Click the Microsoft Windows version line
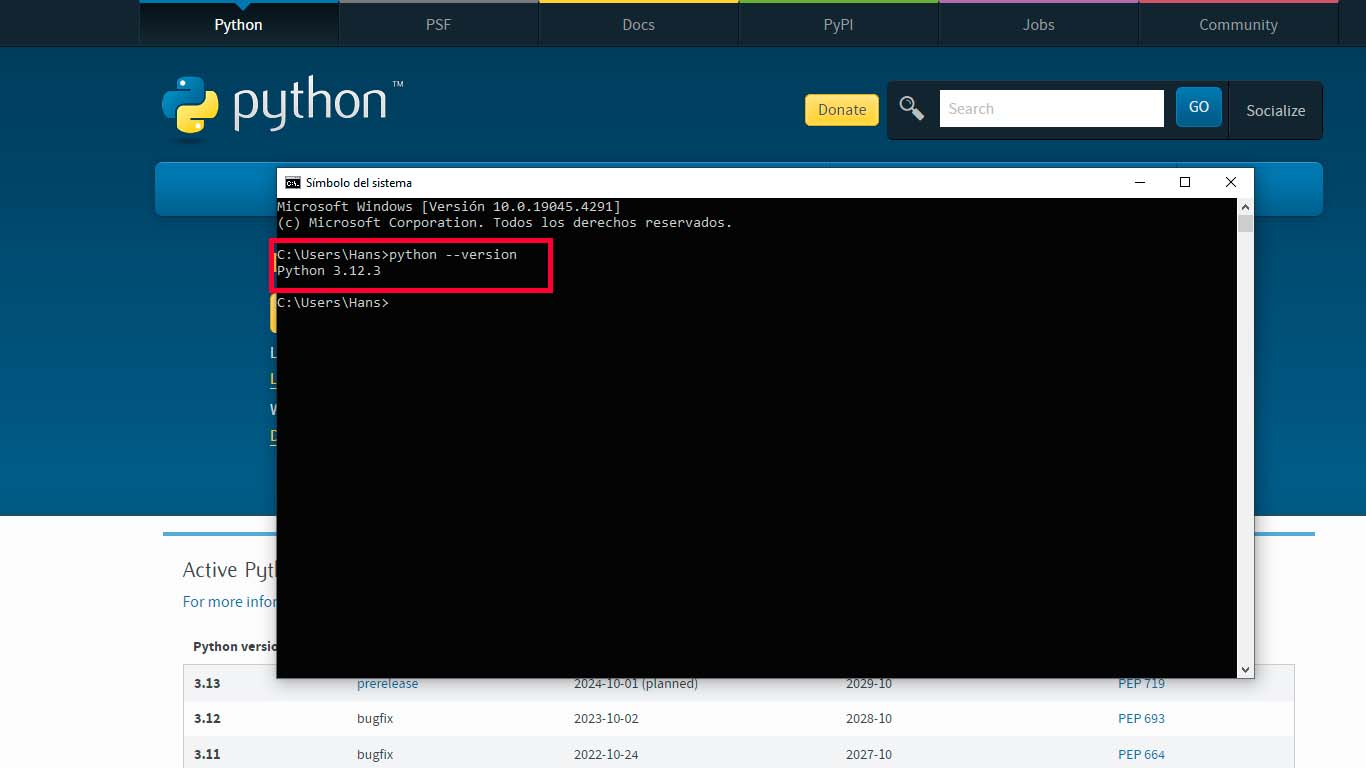 tap(449, 207)
